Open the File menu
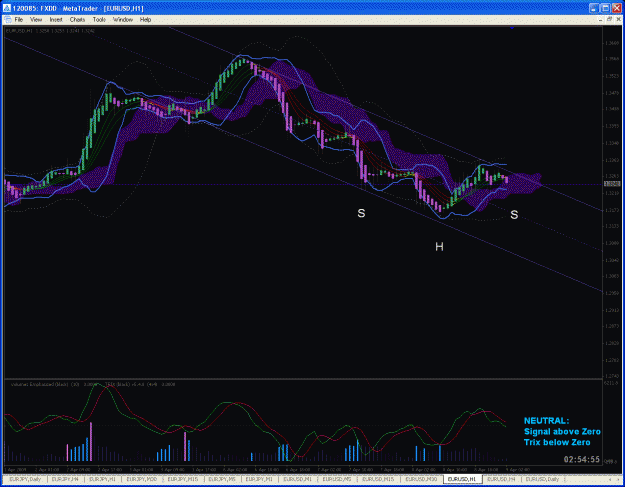Viewport: 625px width, 487px height. [19, 20]
